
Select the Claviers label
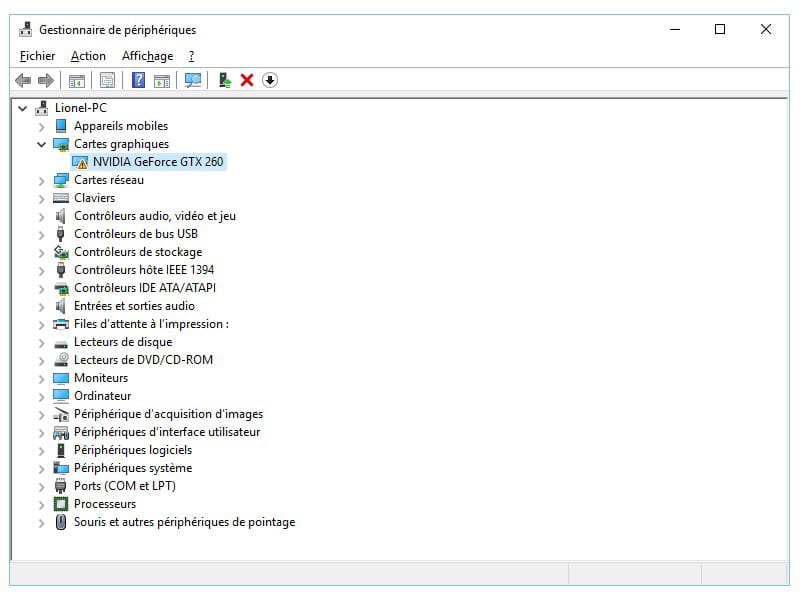point(94,198)
